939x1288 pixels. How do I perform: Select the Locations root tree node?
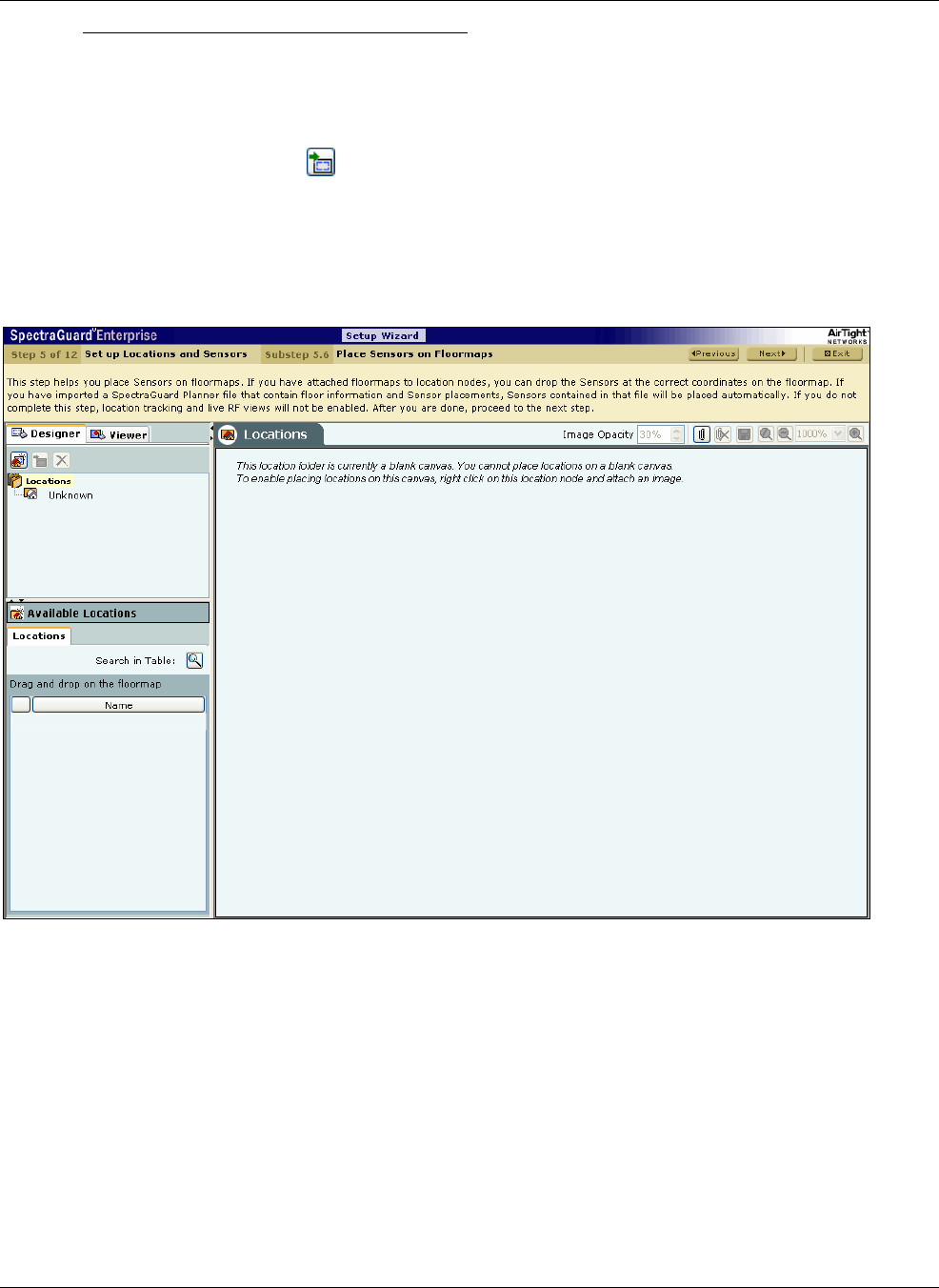pos(48,481)
